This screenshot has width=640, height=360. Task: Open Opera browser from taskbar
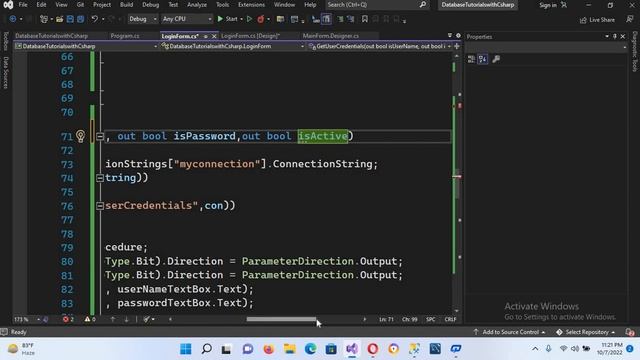tap(373, 349)
